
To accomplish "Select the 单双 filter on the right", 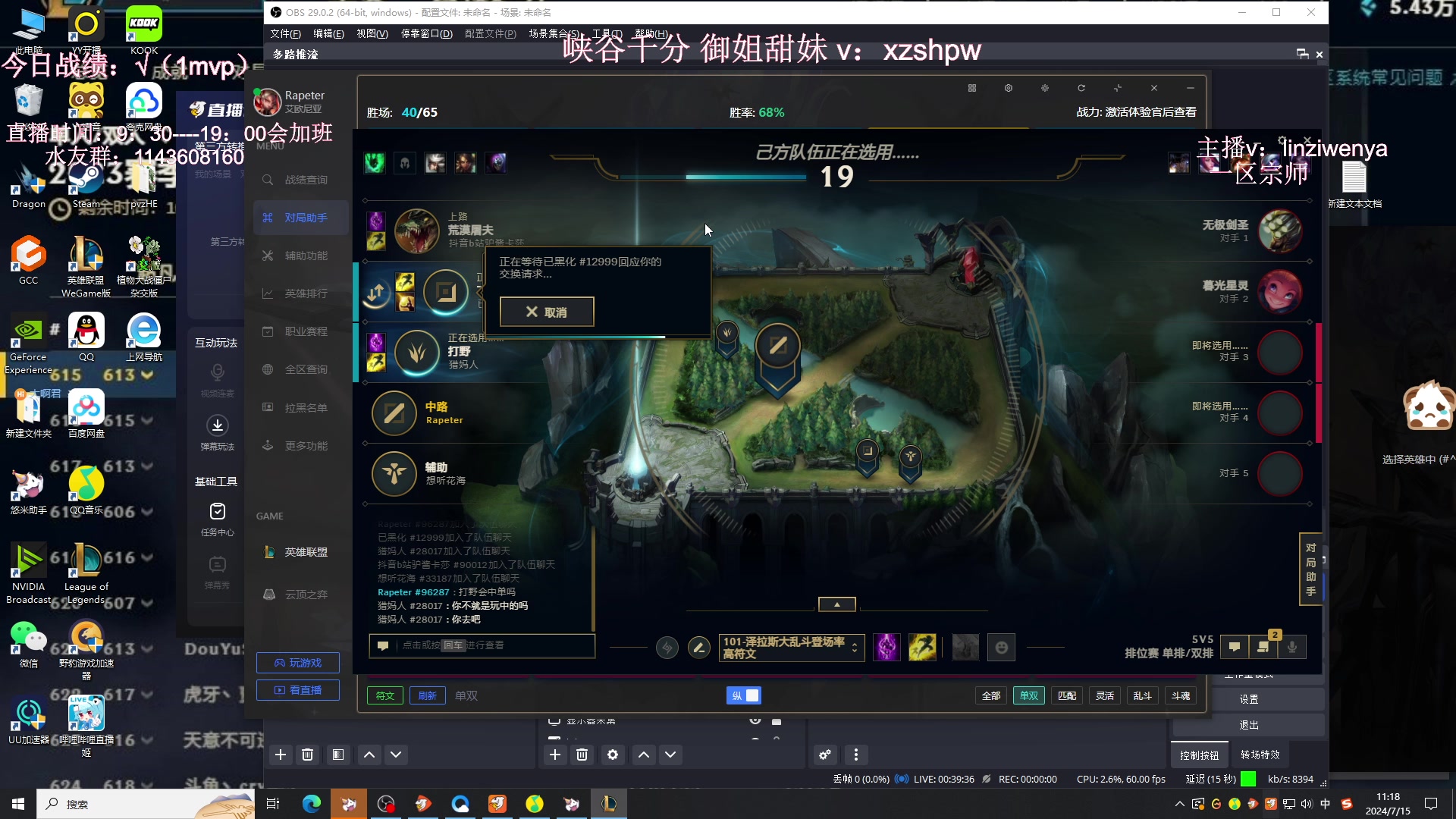I will click(x=1029, y=695).
